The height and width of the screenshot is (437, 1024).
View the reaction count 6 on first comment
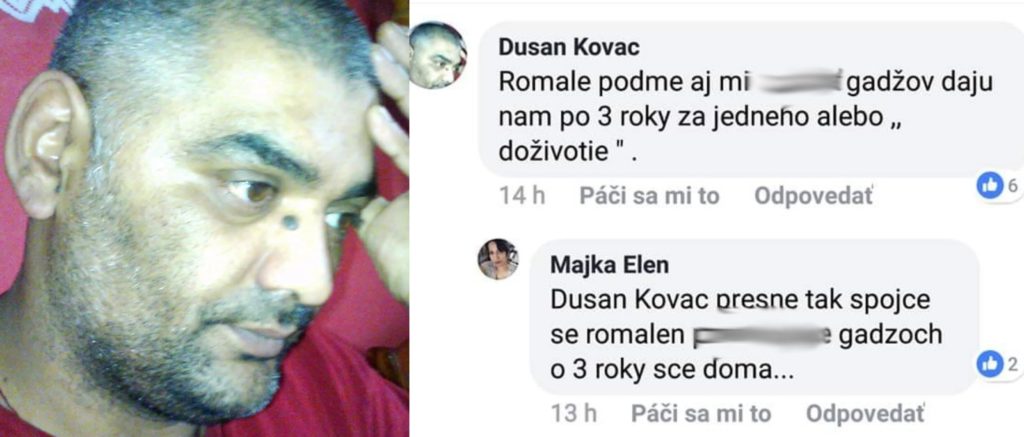tap(1013, 186)
